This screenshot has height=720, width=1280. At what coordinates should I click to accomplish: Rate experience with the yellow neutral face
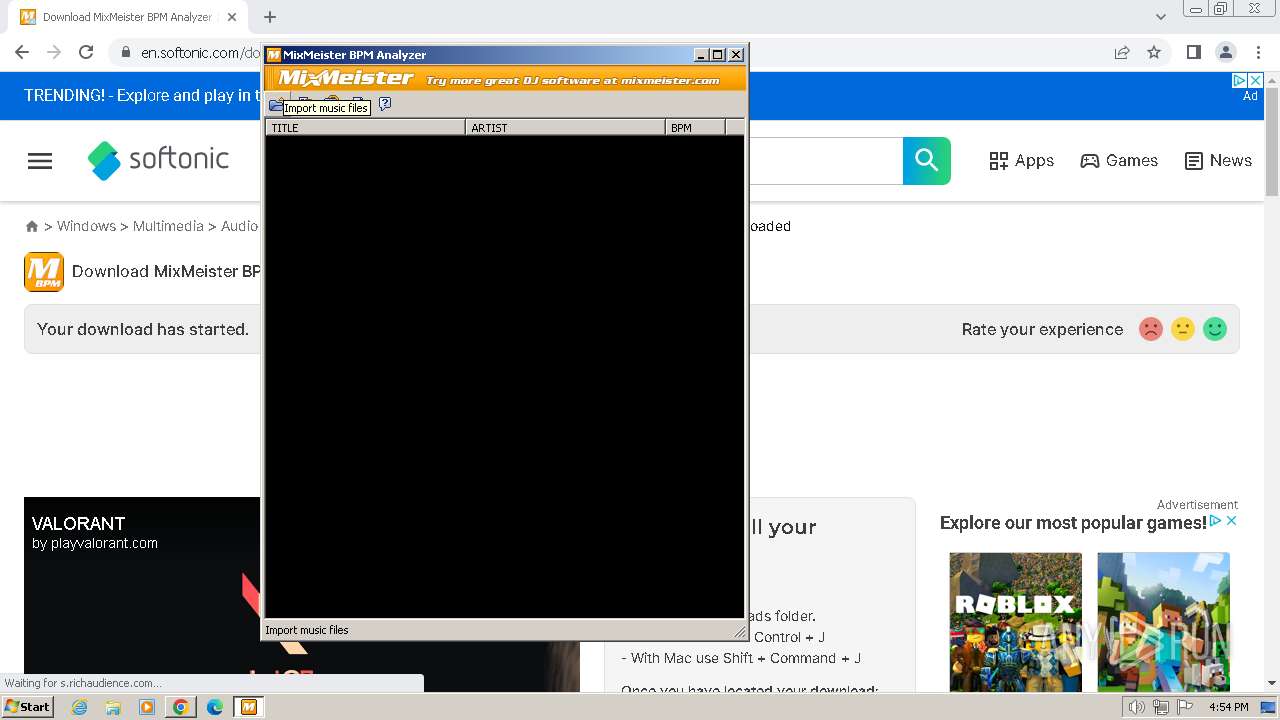(x=1183, y=329)
